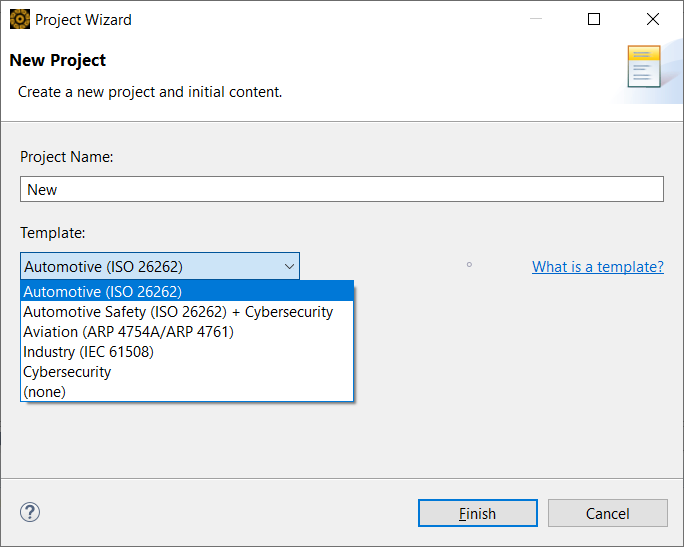Image resolution: width=684 pixels, height=547 pixels.
Task: Open the 'What is a template?' link
Action: click(597, 266)
